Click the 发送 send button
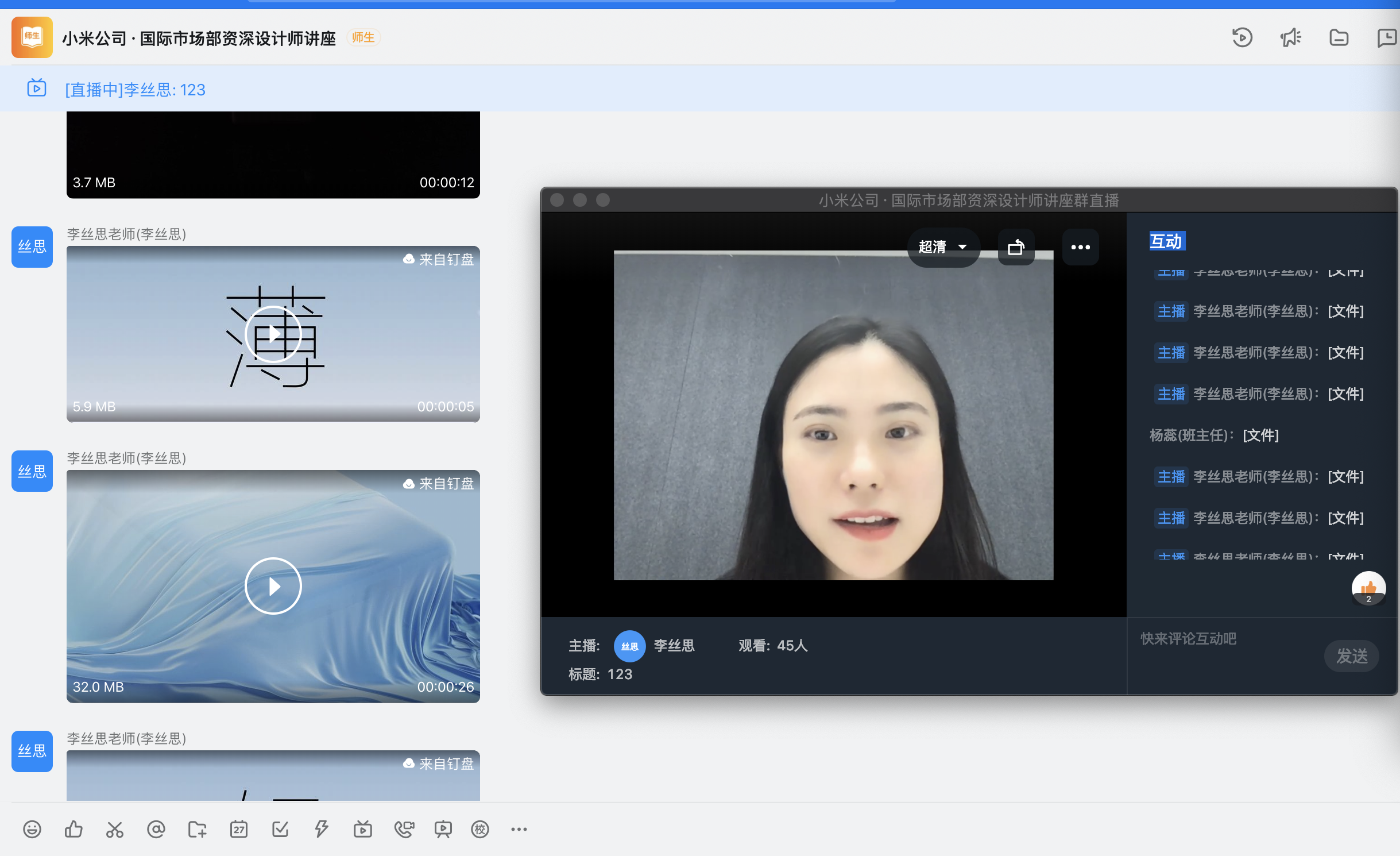Viewport: 1400px width, 856px height. tap(1351, 656)
